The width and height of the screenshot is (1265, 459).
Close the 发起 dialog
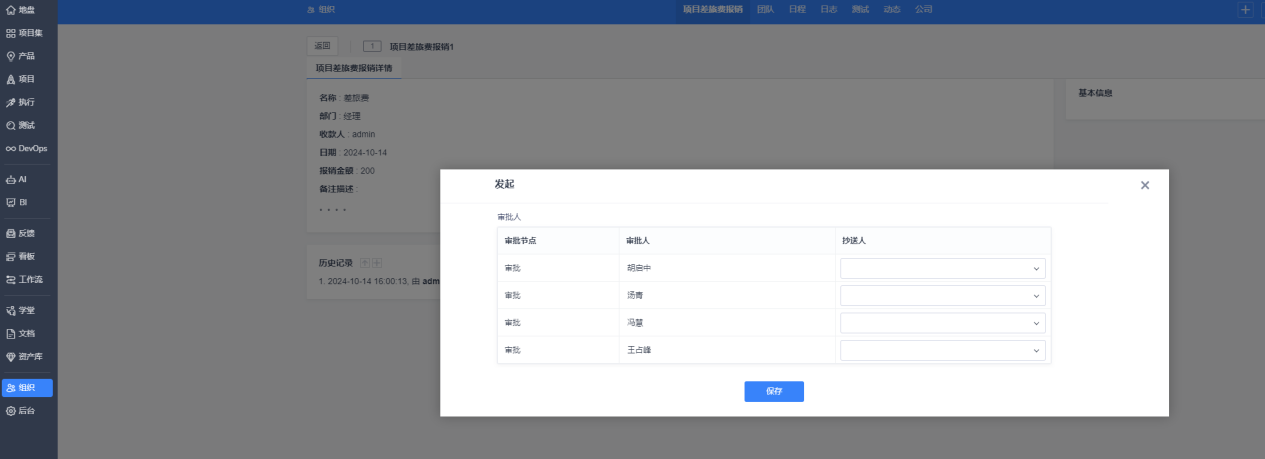click(1145, 185)
